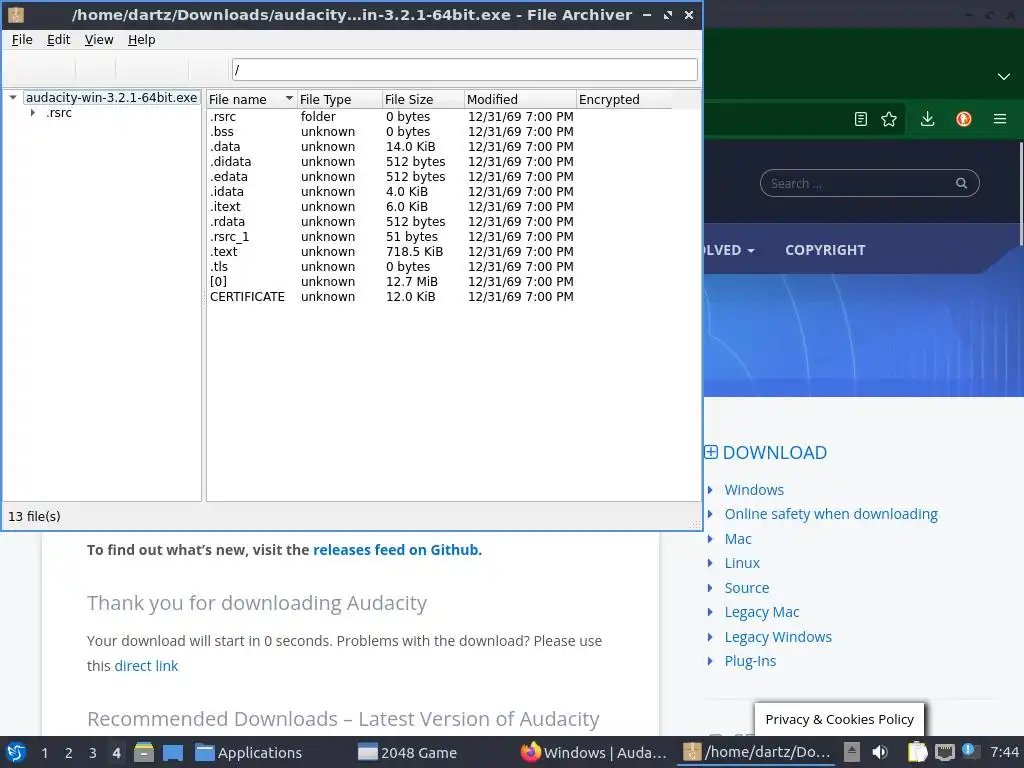1024x768 pixels.
Task: Open Online safety when downloading link
Action: 831,514
